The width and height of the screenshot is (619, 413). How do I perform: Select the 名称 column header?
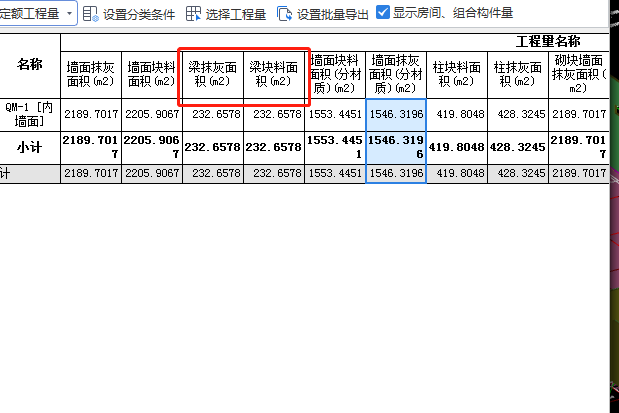tap(30, 66)
